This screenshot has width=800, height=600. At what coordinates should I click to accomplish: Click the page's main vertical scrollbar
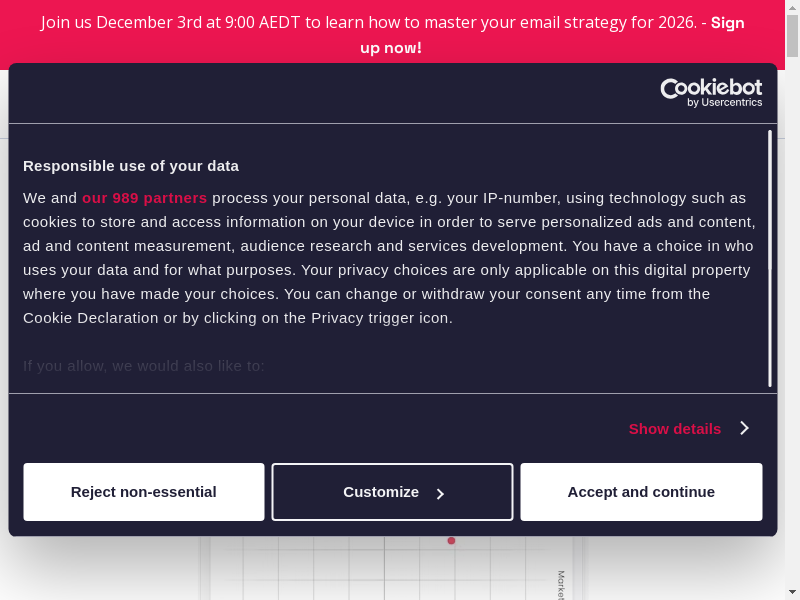tap(792, 300)
